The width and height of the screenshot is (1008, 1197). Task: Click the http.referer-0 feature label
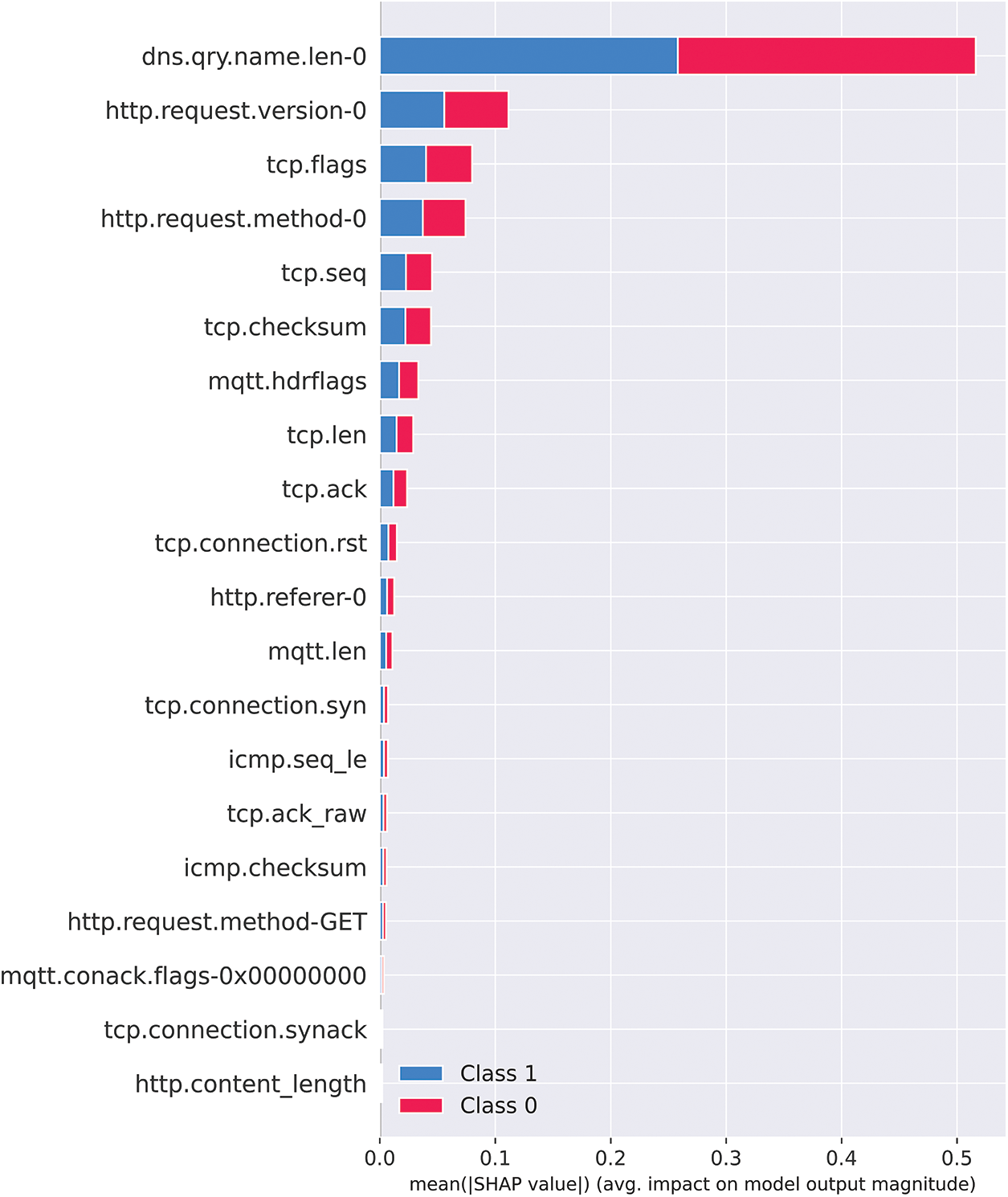[288, 597]
